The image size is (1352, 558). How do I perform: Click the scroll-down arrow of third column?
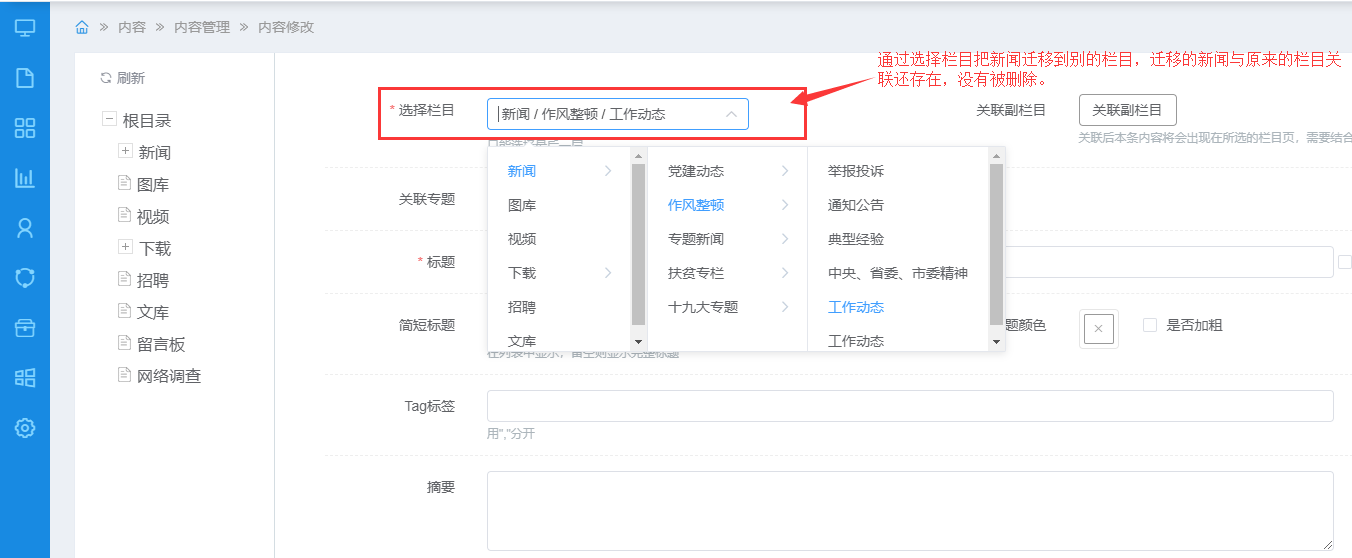point(996,342)
